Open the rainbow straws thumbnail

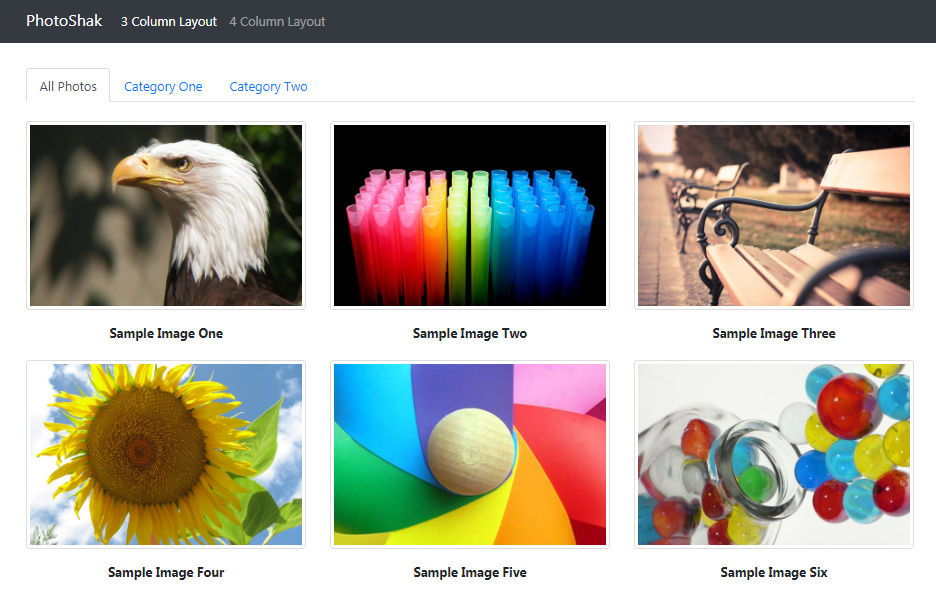coord(470,215)
